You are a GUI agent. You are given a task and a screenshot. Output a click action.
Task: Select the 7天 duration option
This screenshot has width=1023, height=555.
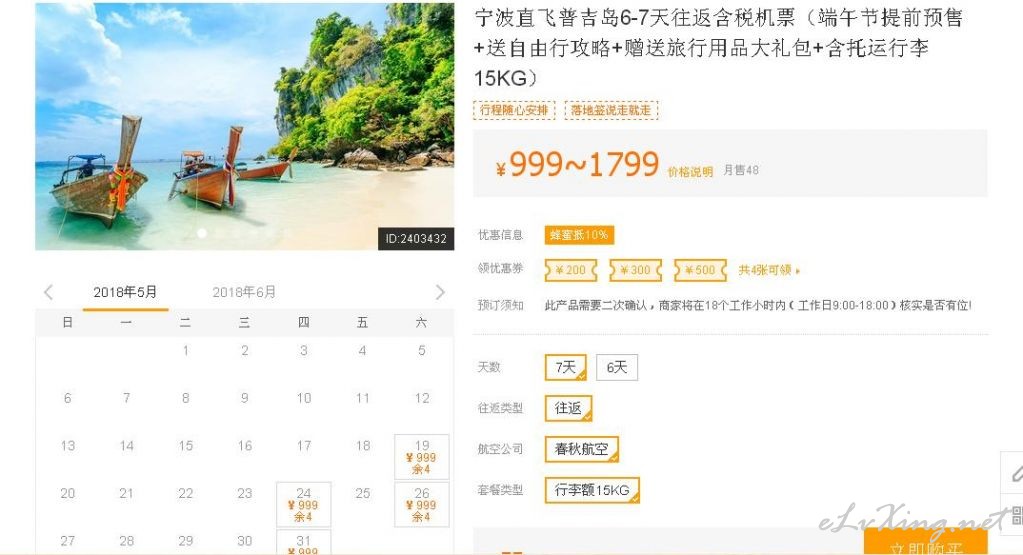coord(566,367)
